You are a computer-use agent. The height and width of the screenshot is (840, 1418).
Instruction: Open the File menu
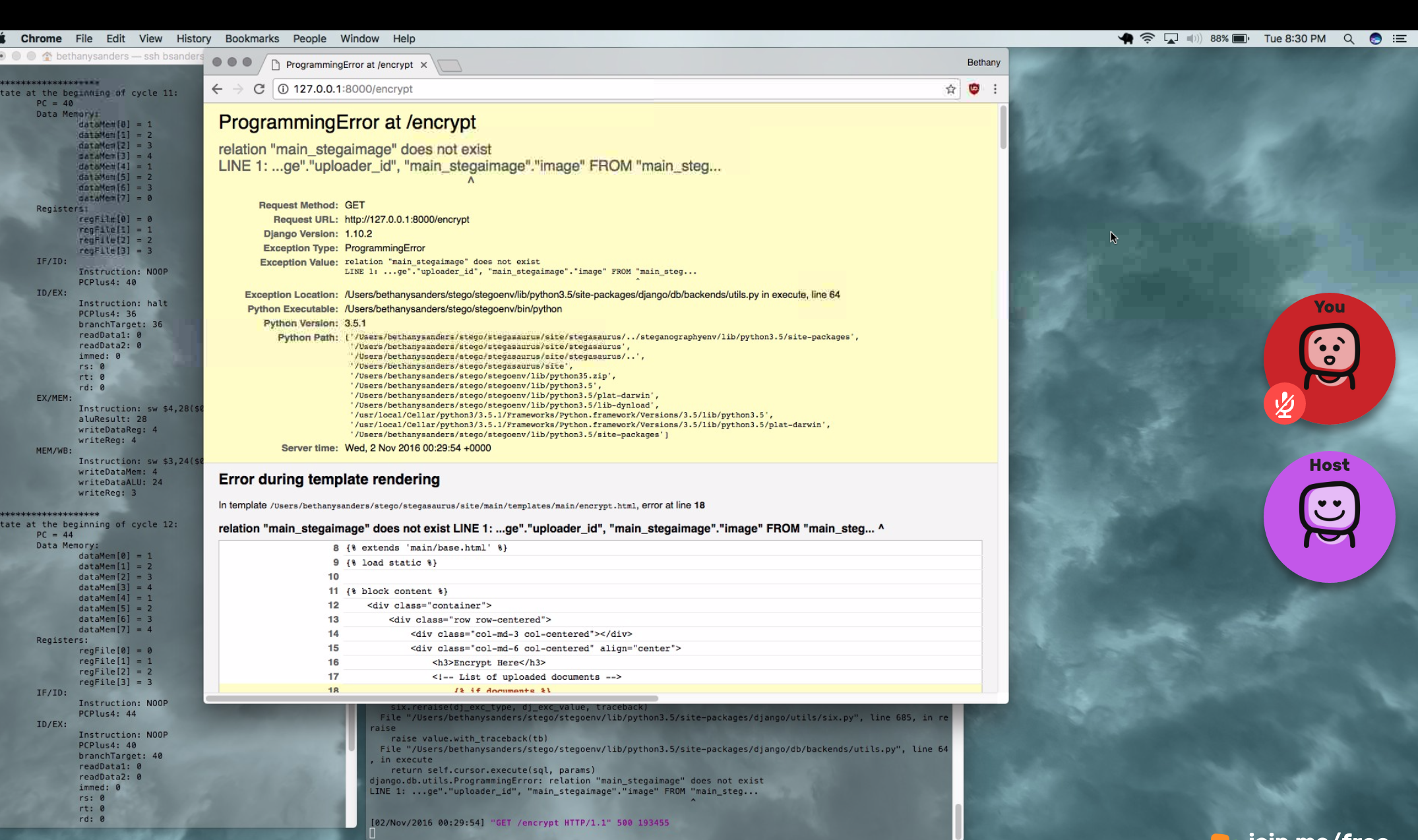point(84,38)
